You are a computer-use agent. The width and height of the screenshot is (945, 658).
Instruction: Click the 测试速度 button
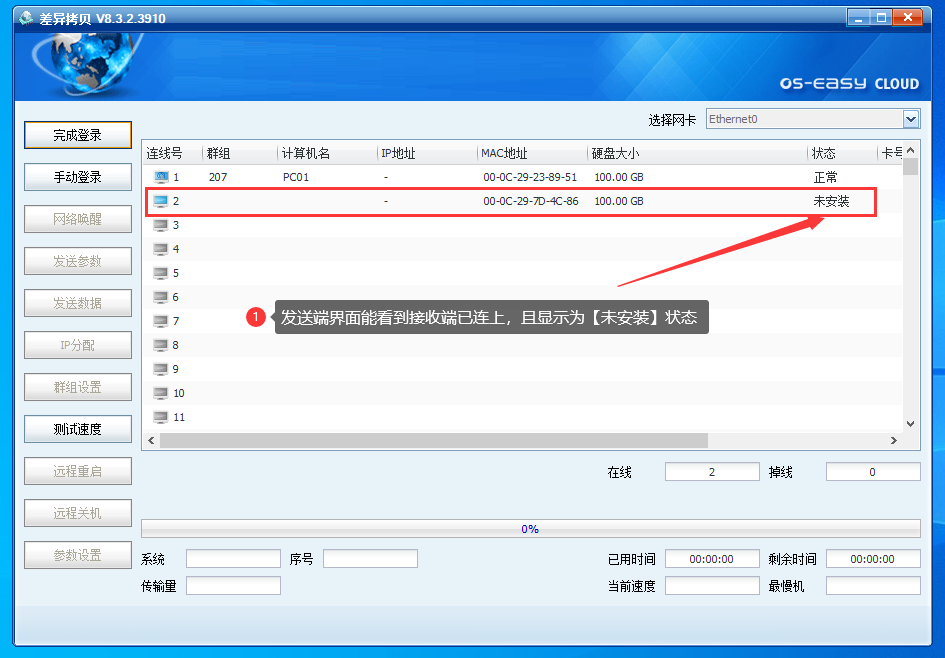point(78,429)
